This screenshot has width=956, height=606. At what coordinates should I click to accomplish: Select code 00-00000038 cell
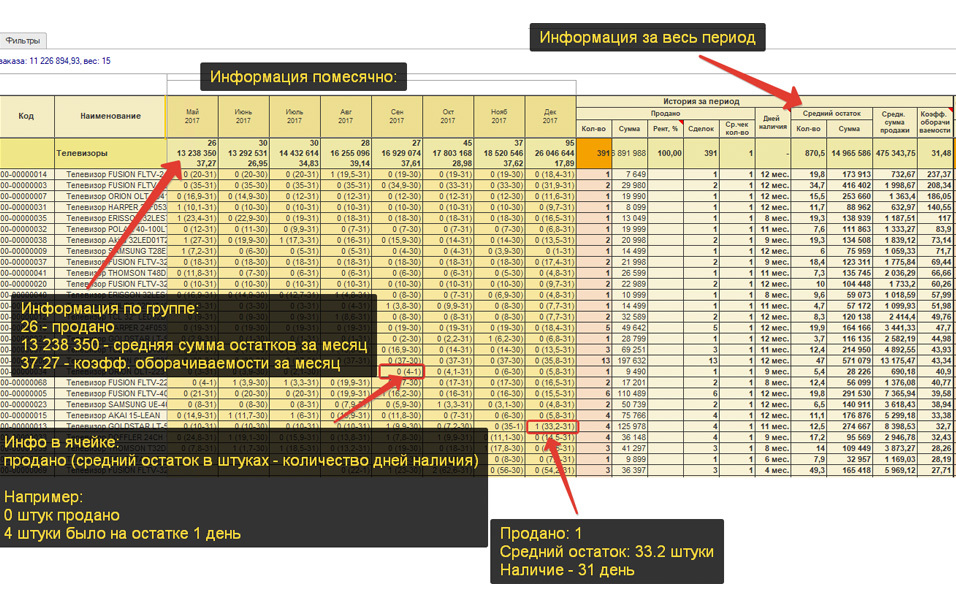[x=26, y=240]
